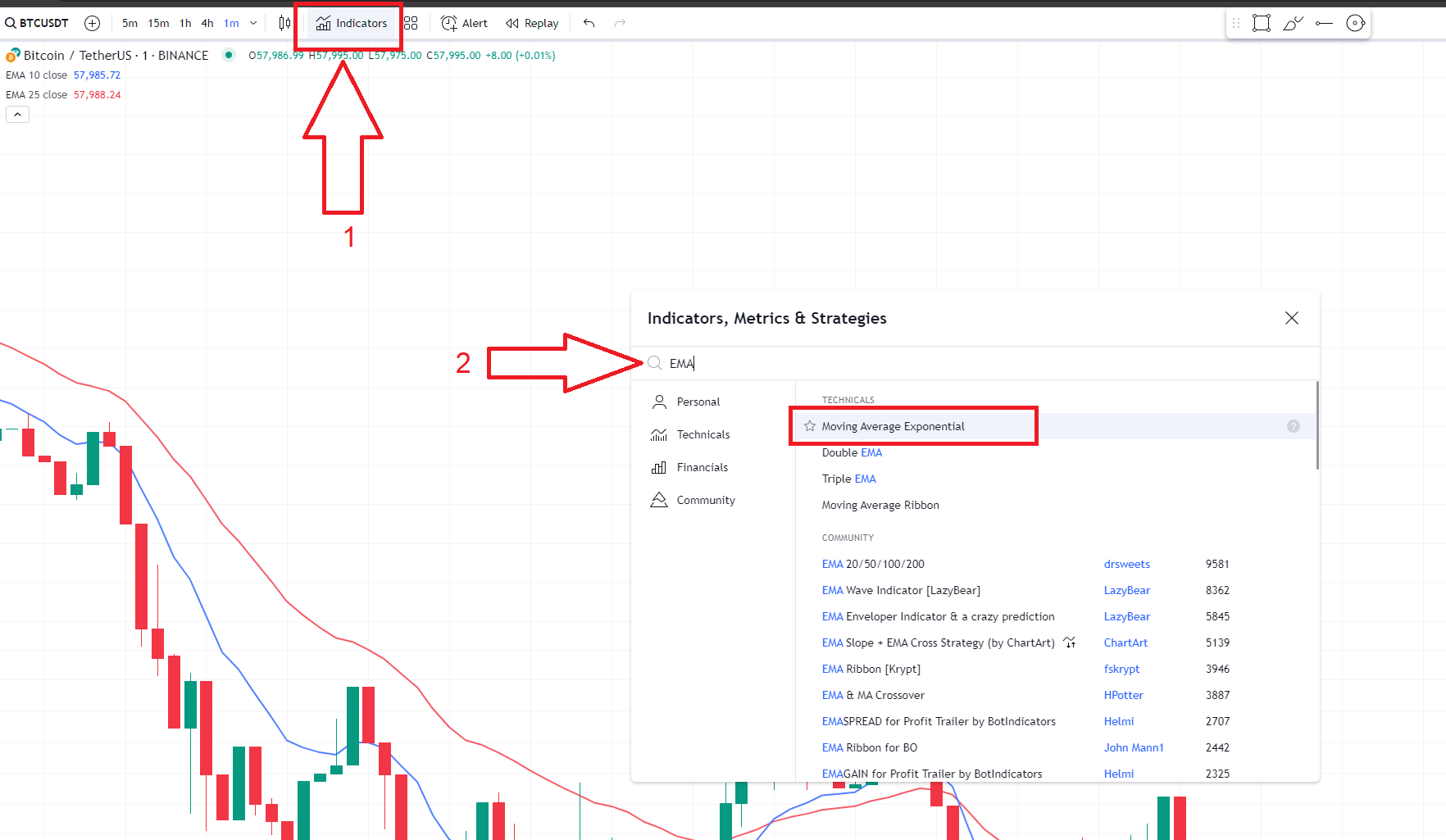
Task: Open the Indicators button
Action: click(352, 23)
